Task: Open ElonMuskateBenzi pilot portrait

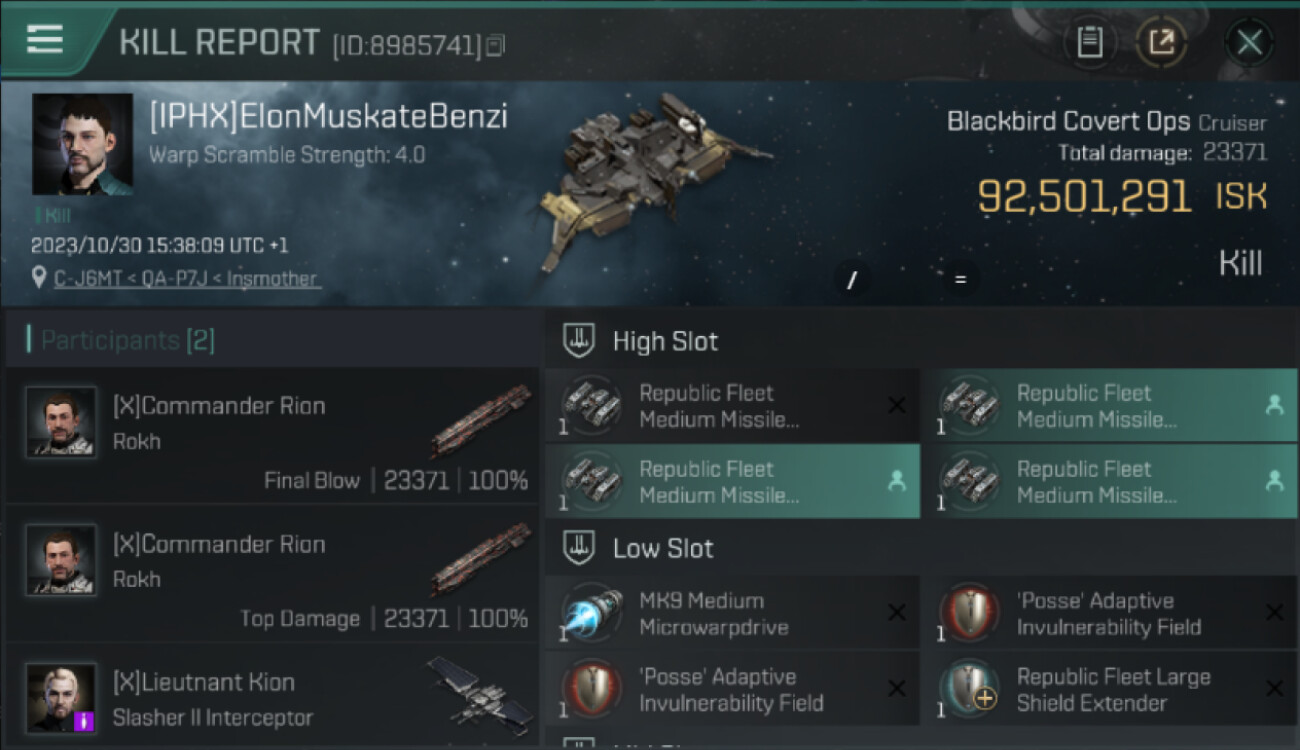Action: click(82, 144)
